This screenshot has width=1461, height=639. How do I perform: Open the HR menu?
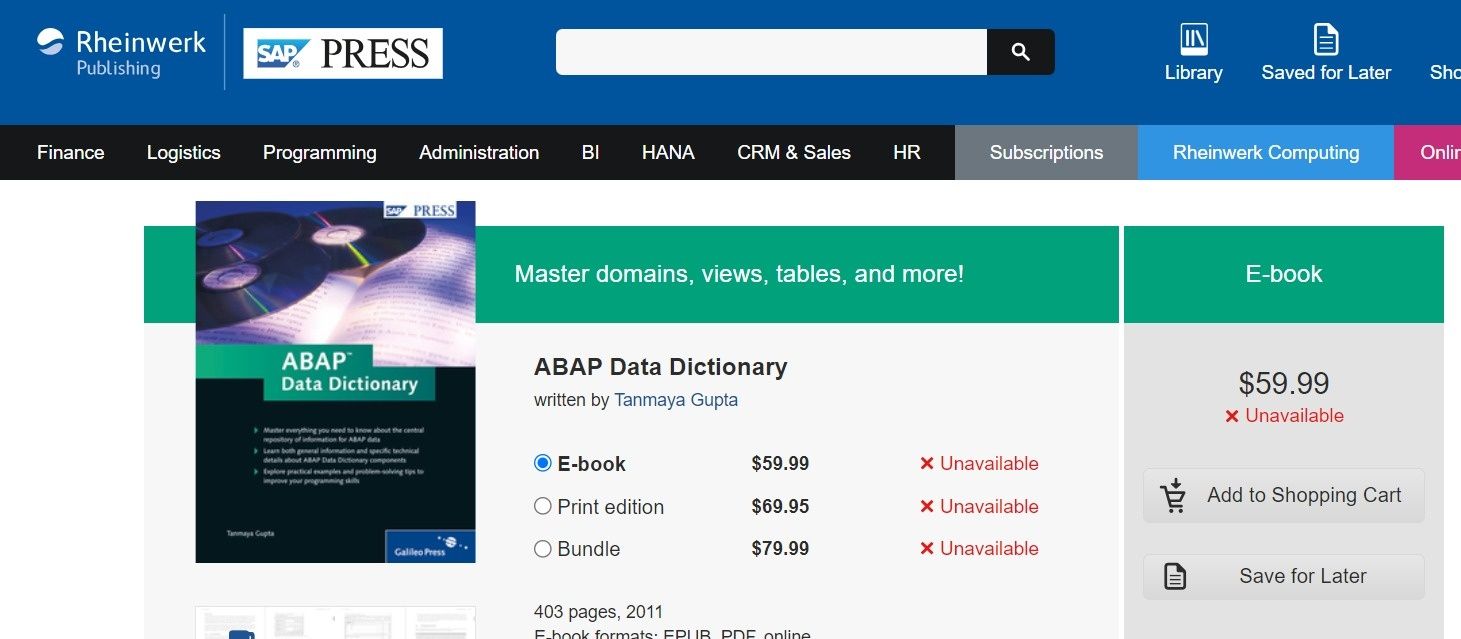point(907,153)
